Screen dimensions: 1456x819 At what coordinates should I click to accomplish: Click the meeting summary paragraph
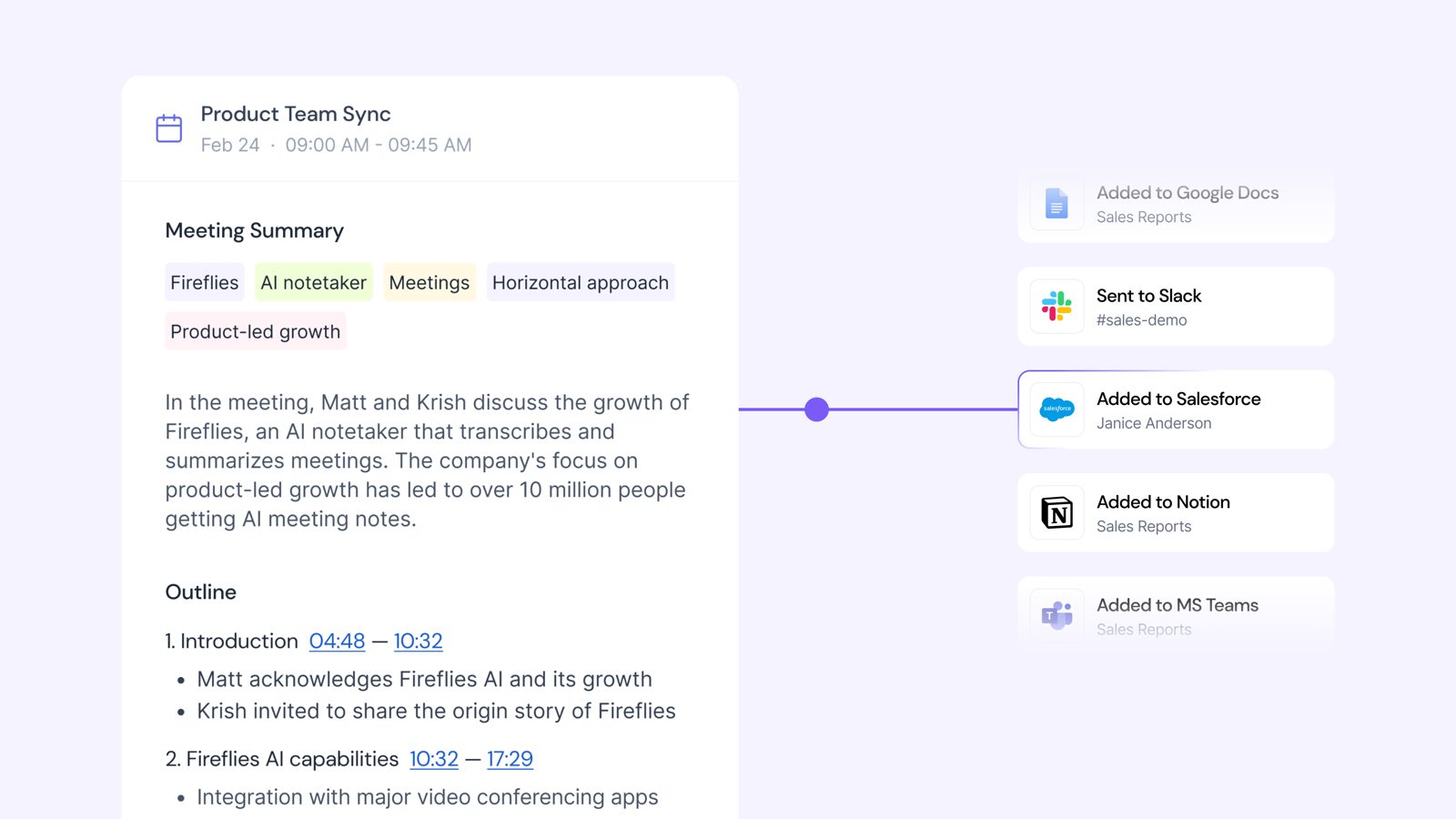(427, 460)
